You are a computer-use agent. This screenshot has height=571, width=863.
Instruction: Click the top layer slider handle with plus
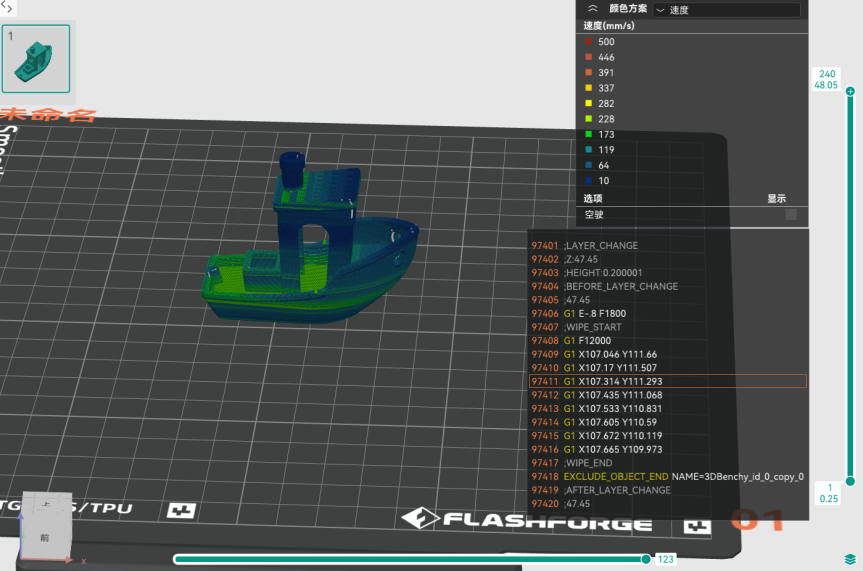[850, 92]
